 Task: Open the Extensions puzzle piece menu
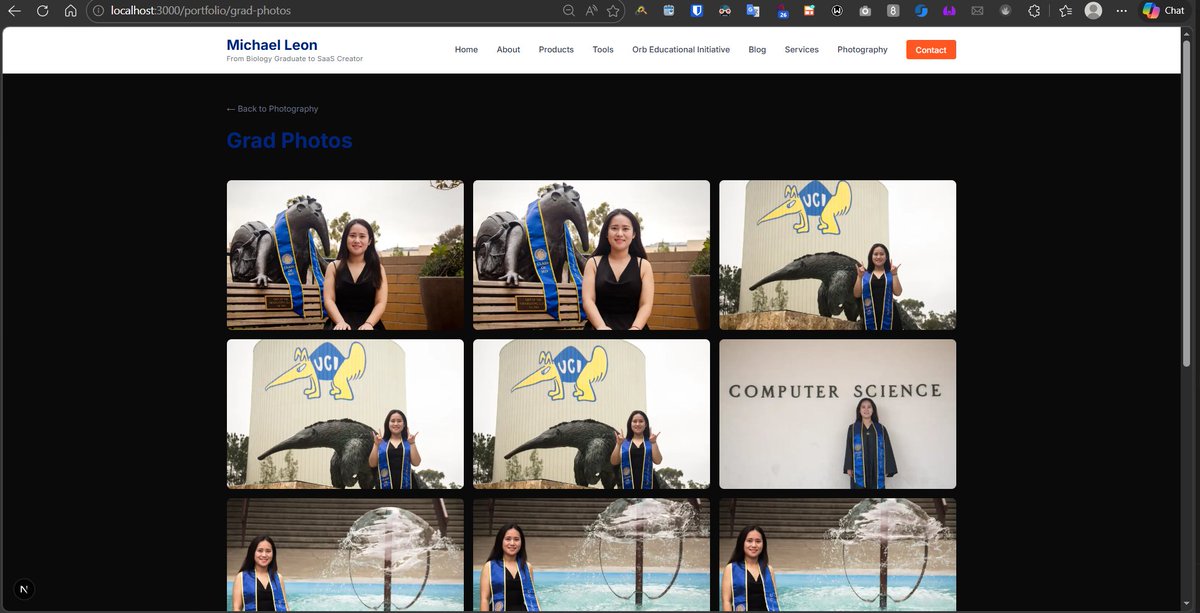tap(1035, 11)
